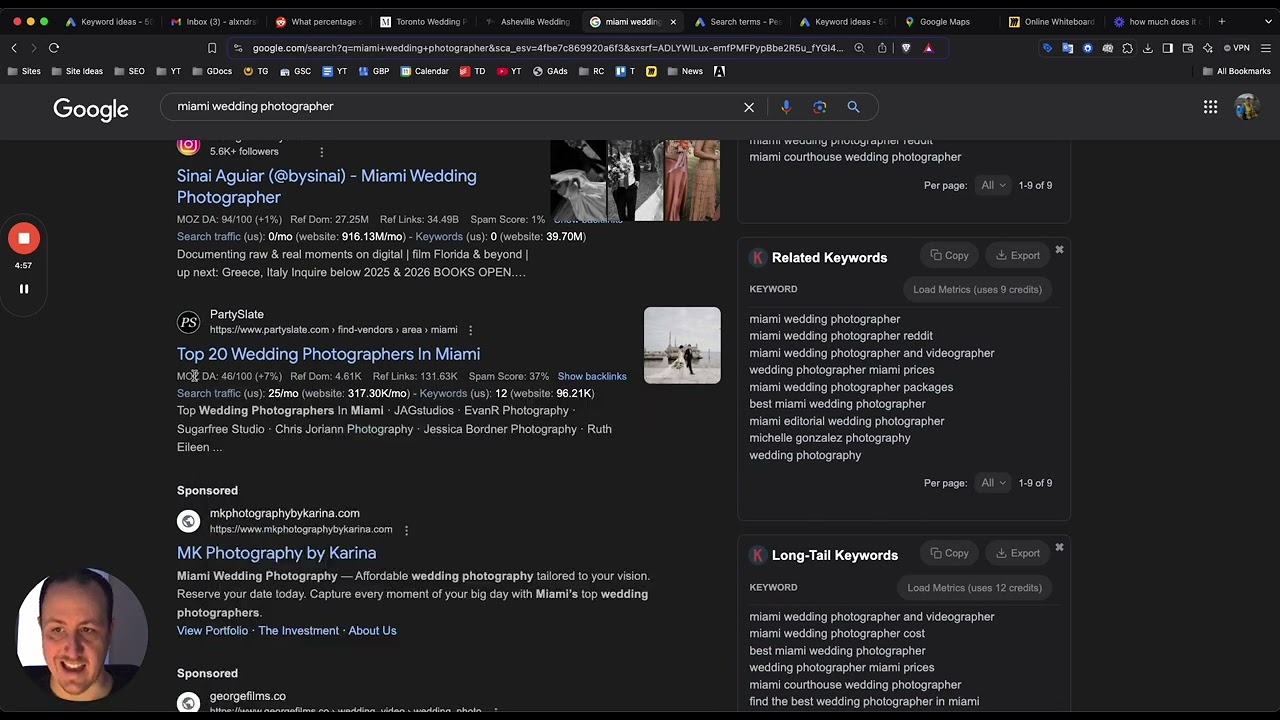1280x720 pixels.
Task: Click the PartySlate site favicon
Action: pyautogui.click(x=188, y=322)
